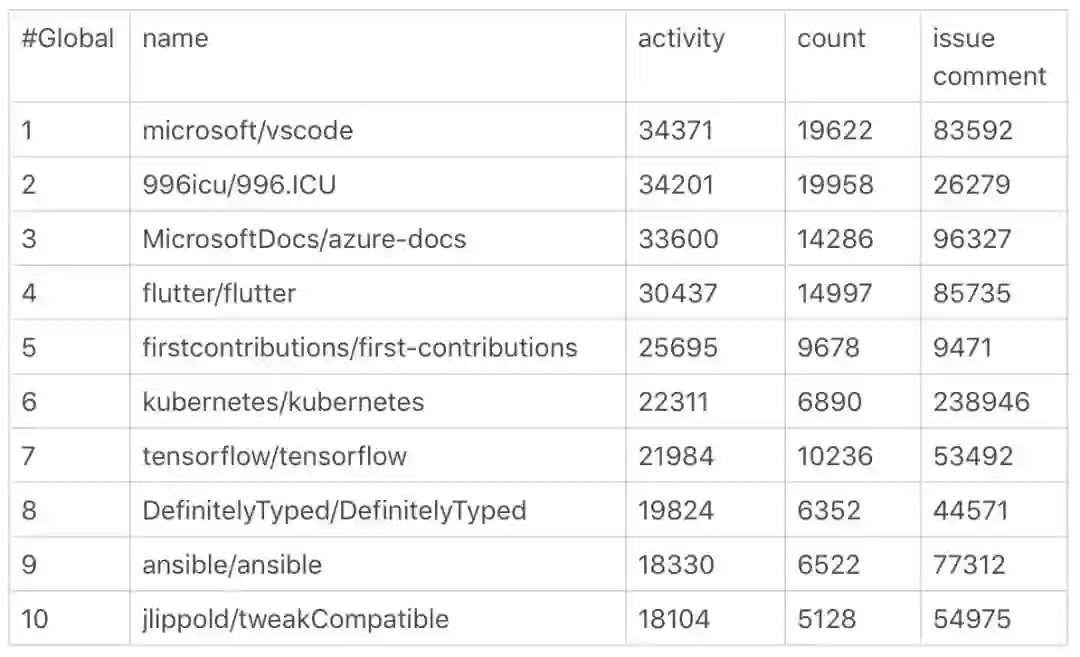Click rank number 10 cell
The width and height of the screenshot is (1080, 657).
point(34,619)
